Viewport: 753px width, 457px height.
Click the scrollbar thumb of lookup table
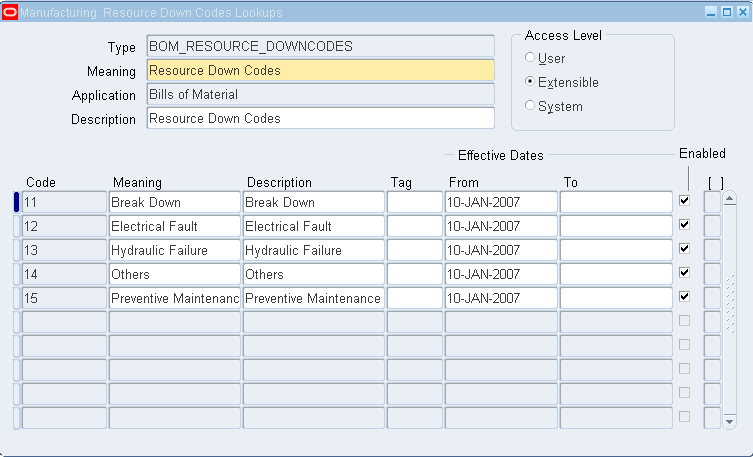730,303
